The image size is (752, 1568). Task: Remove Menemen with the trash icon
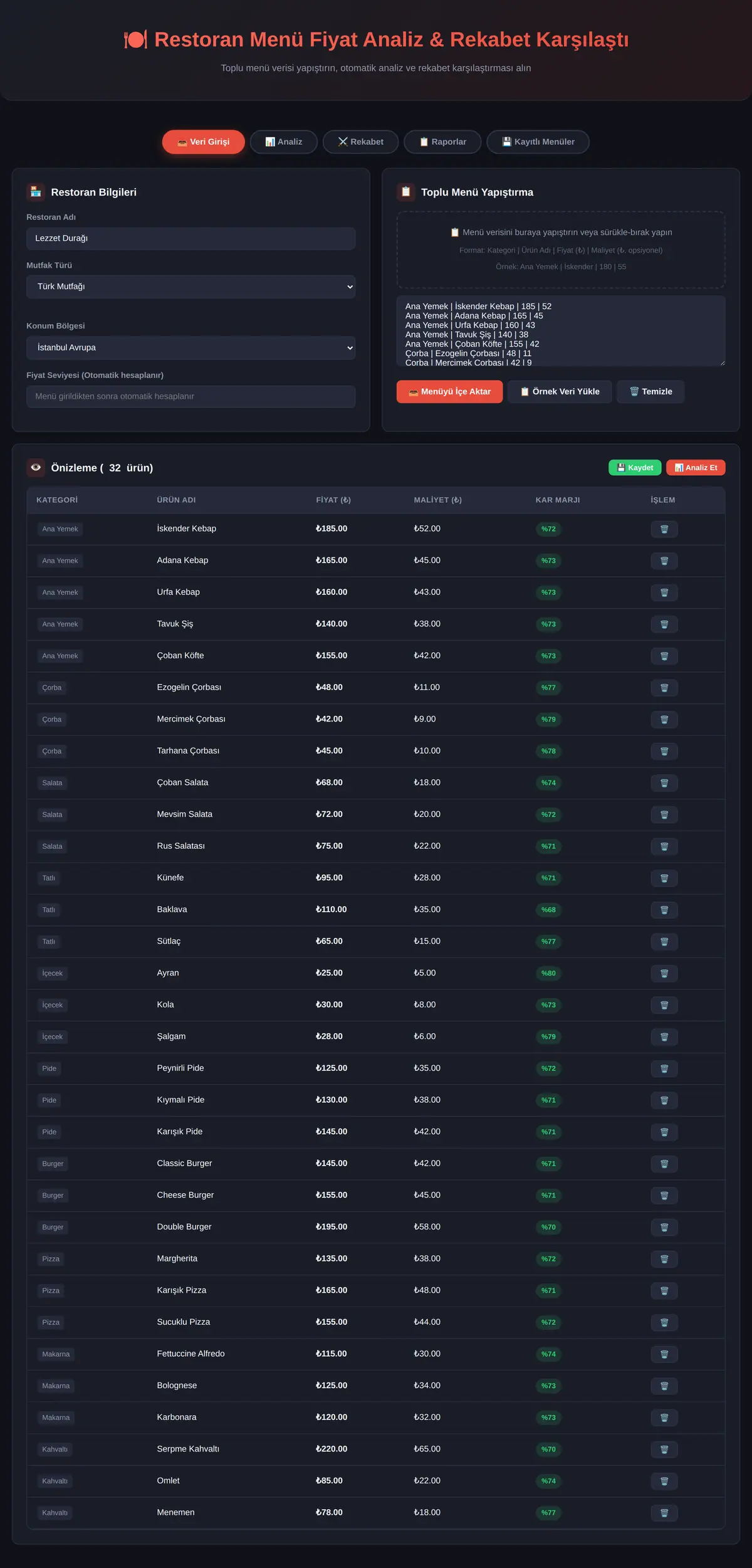pos(664,1513)
